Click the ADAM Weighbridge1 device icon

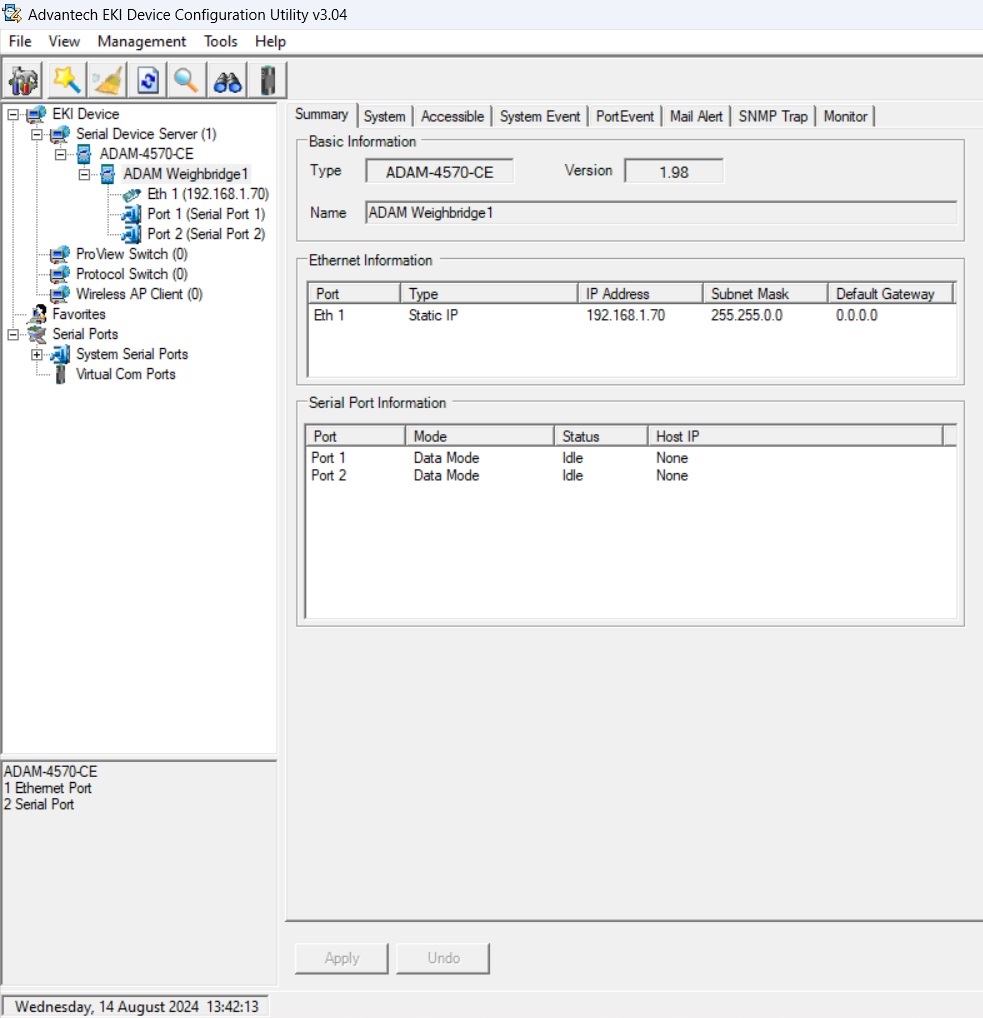pyautogui.click(x=108, y=174)
